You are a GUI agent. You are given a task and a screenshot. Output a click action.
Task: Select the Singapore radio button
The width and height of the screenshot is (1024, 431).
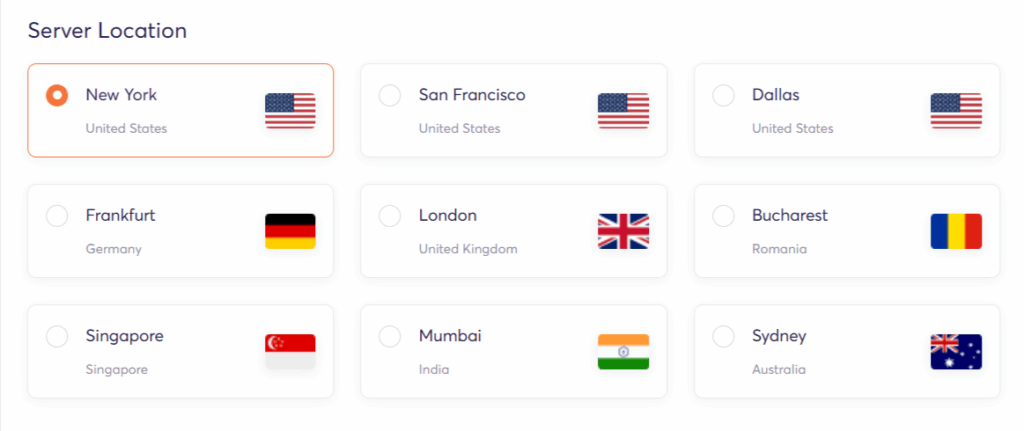click(x=57, y=337)
